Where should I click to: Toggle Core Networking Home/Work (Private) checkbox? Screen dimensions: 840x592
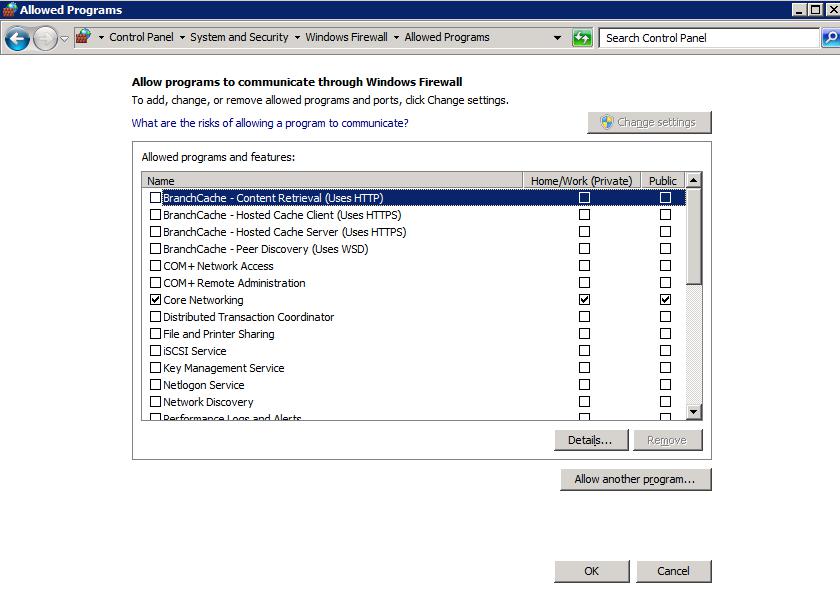584,299
